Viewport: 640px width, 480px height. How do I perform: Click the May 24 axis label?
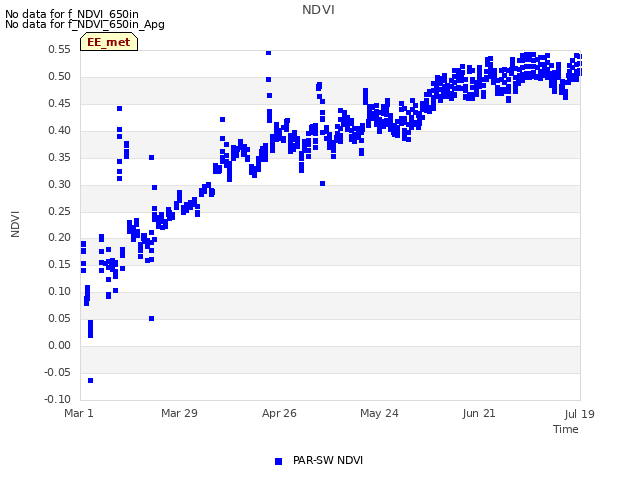379,413
